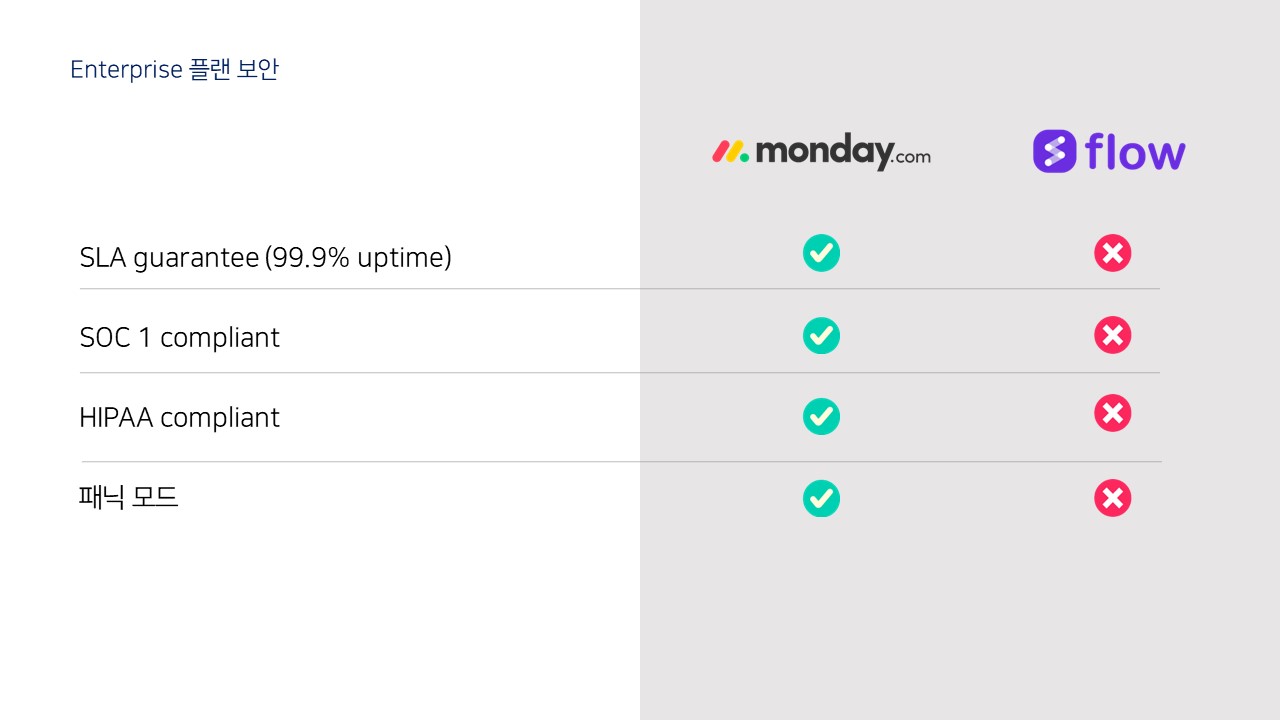Click monday.com's green check for SLA guarantee
This screenshot has width=1280, height=720.
click(821, 253)
